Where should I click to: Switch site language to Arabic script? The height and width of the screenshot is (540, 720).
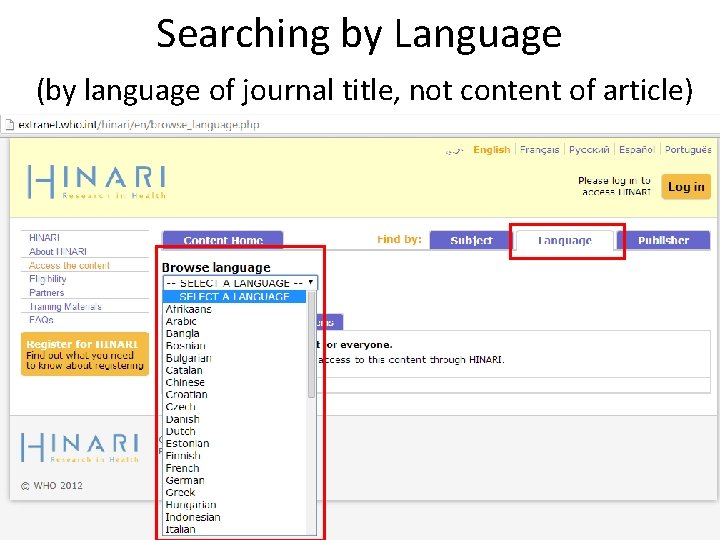pos(455,151)
